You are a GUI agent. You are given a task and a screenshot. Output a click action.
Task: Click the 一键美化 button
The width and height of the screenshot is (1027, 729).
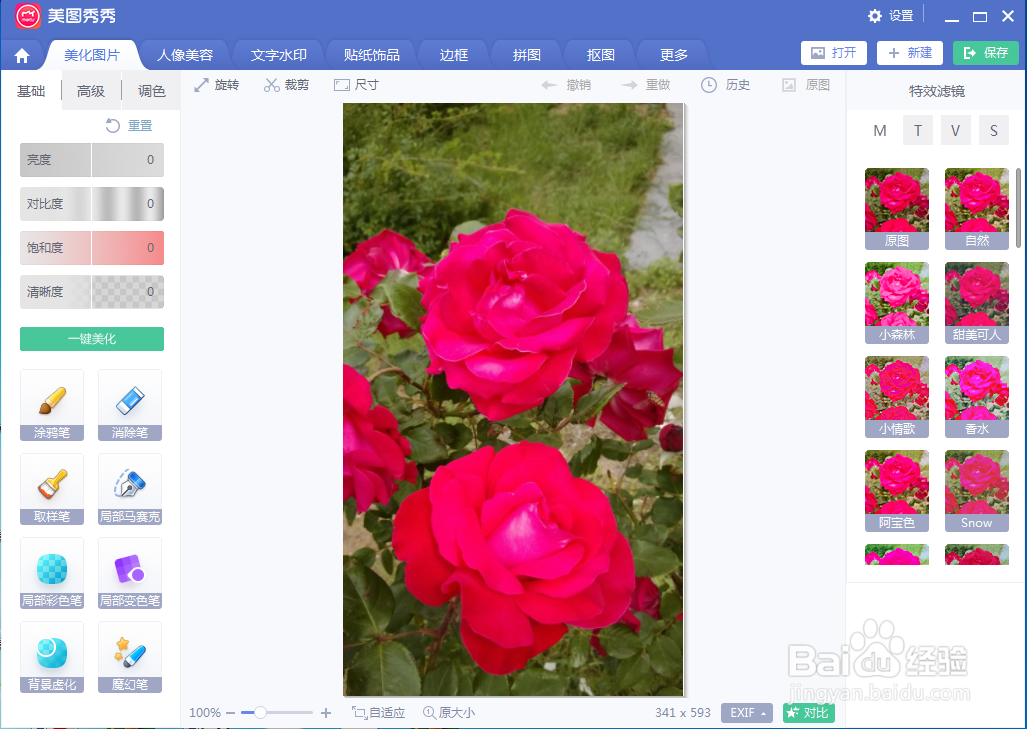pyautogui.click(x=92, y=339)
